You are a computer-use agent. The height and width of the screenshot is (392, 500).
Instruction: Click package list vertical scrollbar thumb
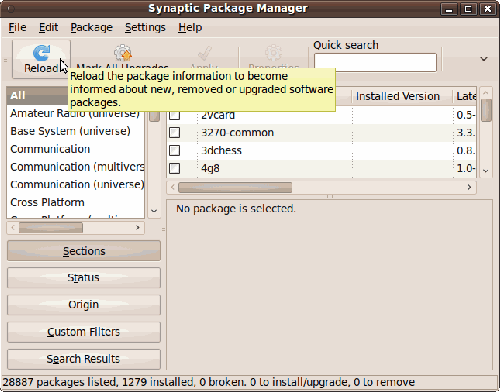point(486,110)
